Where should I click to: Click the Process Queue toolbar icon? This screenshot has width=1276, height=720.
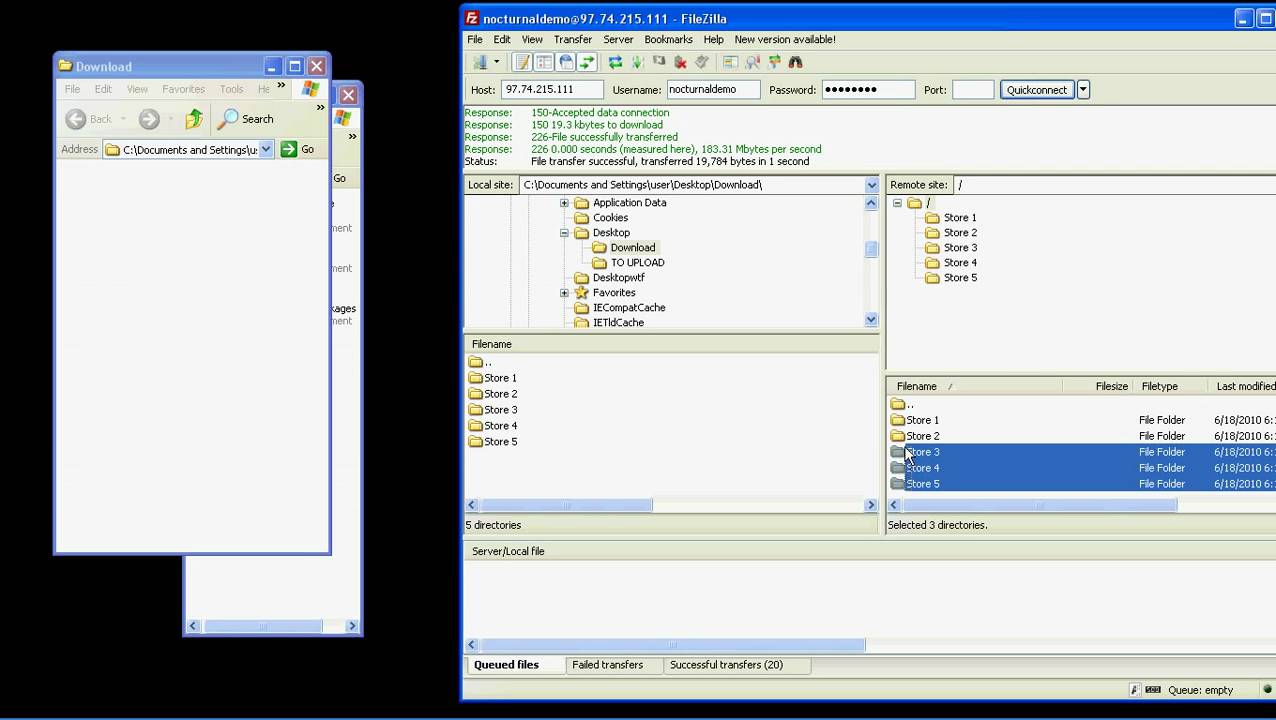pos(637,62)
